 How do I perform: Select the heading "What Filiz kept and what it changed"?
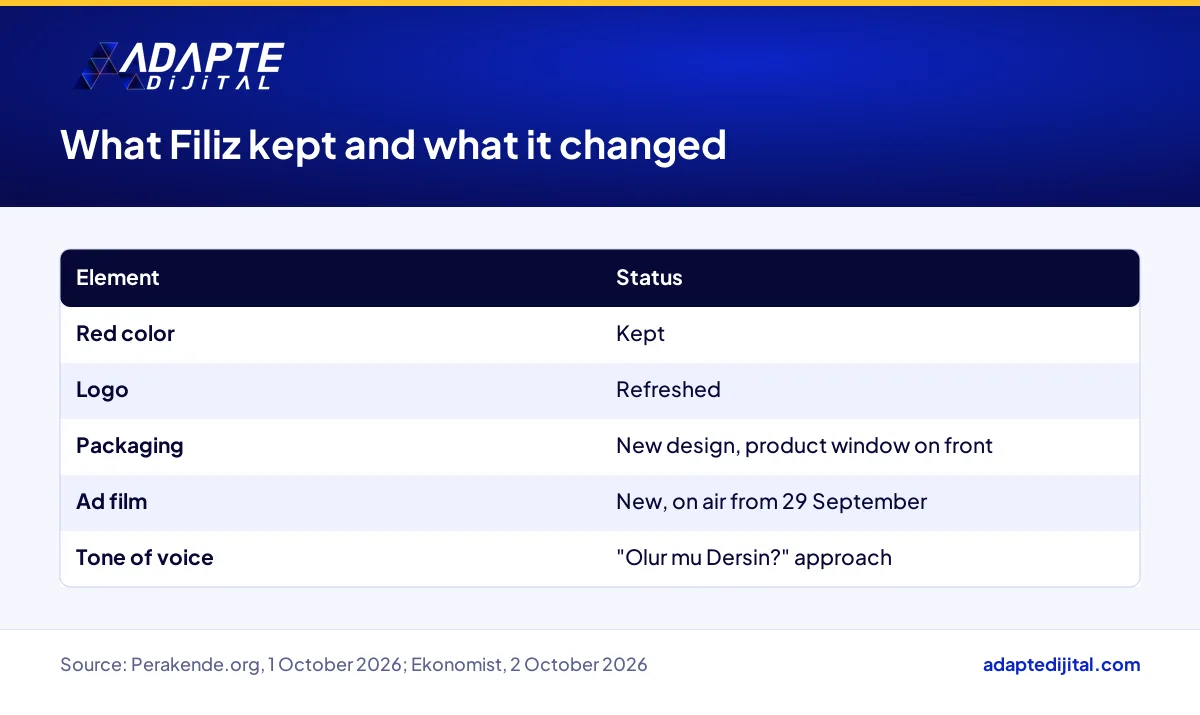tap(393, 146)
